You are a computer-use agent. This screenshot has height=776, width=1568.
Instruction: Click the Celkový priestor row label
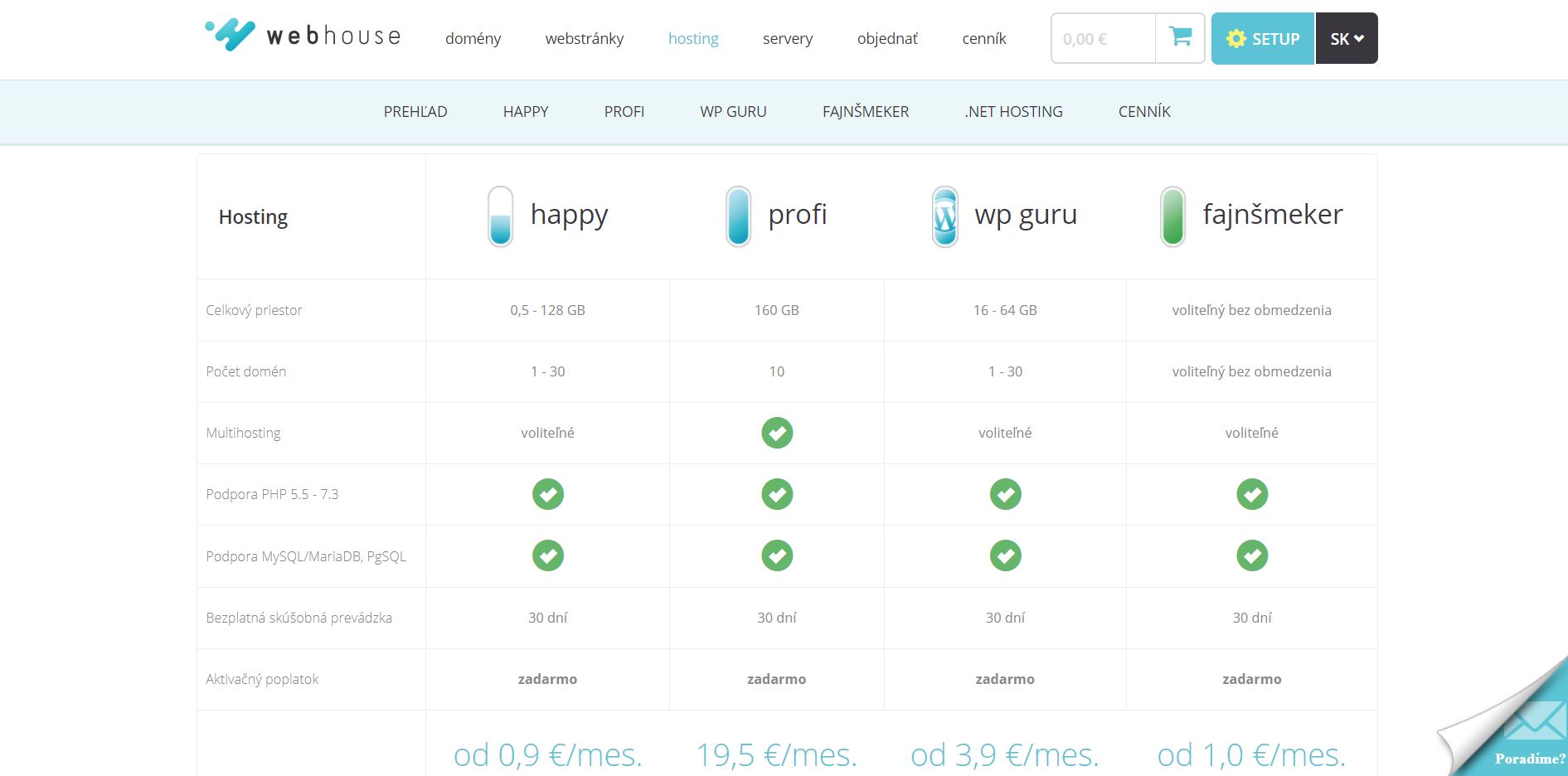254,310
